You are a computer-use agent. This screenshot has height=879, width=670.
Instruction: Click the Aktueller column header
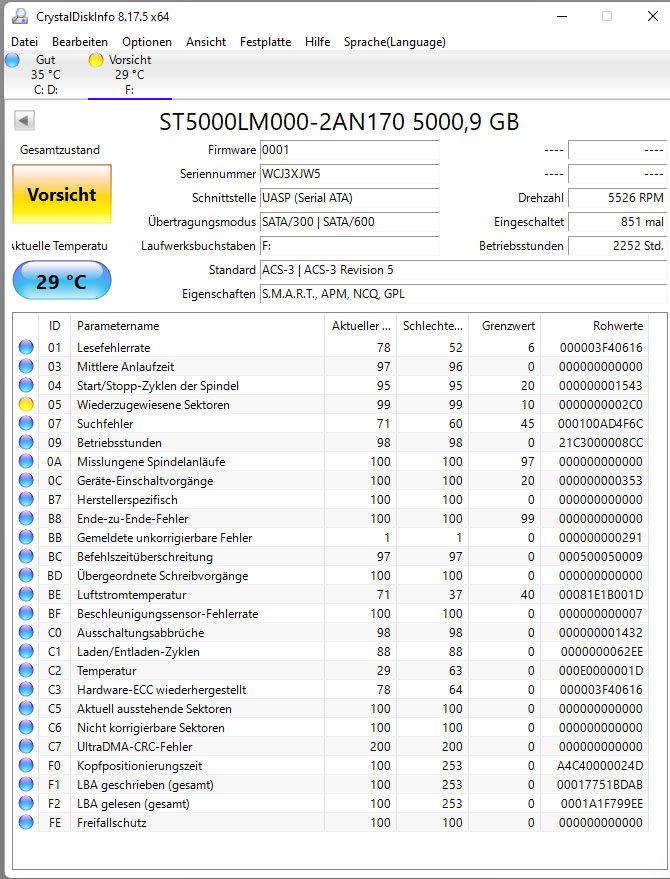[x=361, y=326]
